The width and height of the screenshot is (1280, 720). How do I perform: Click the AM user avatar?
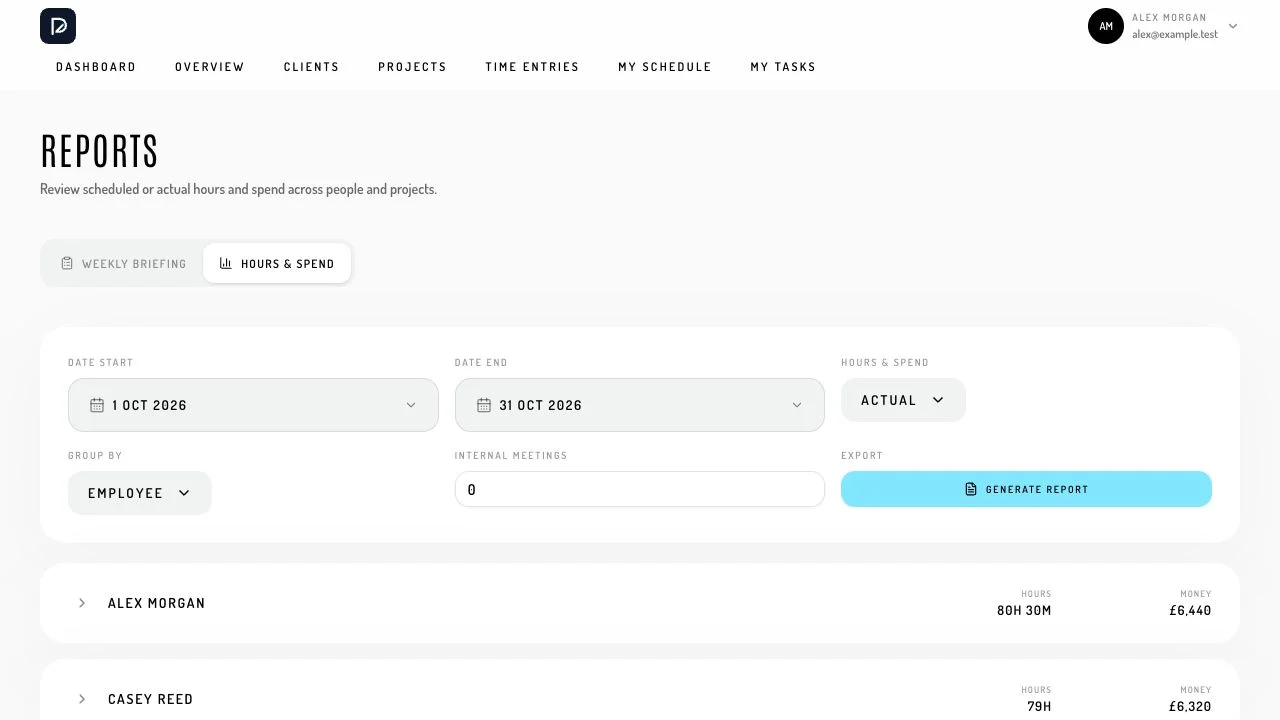pos(1106,26)
